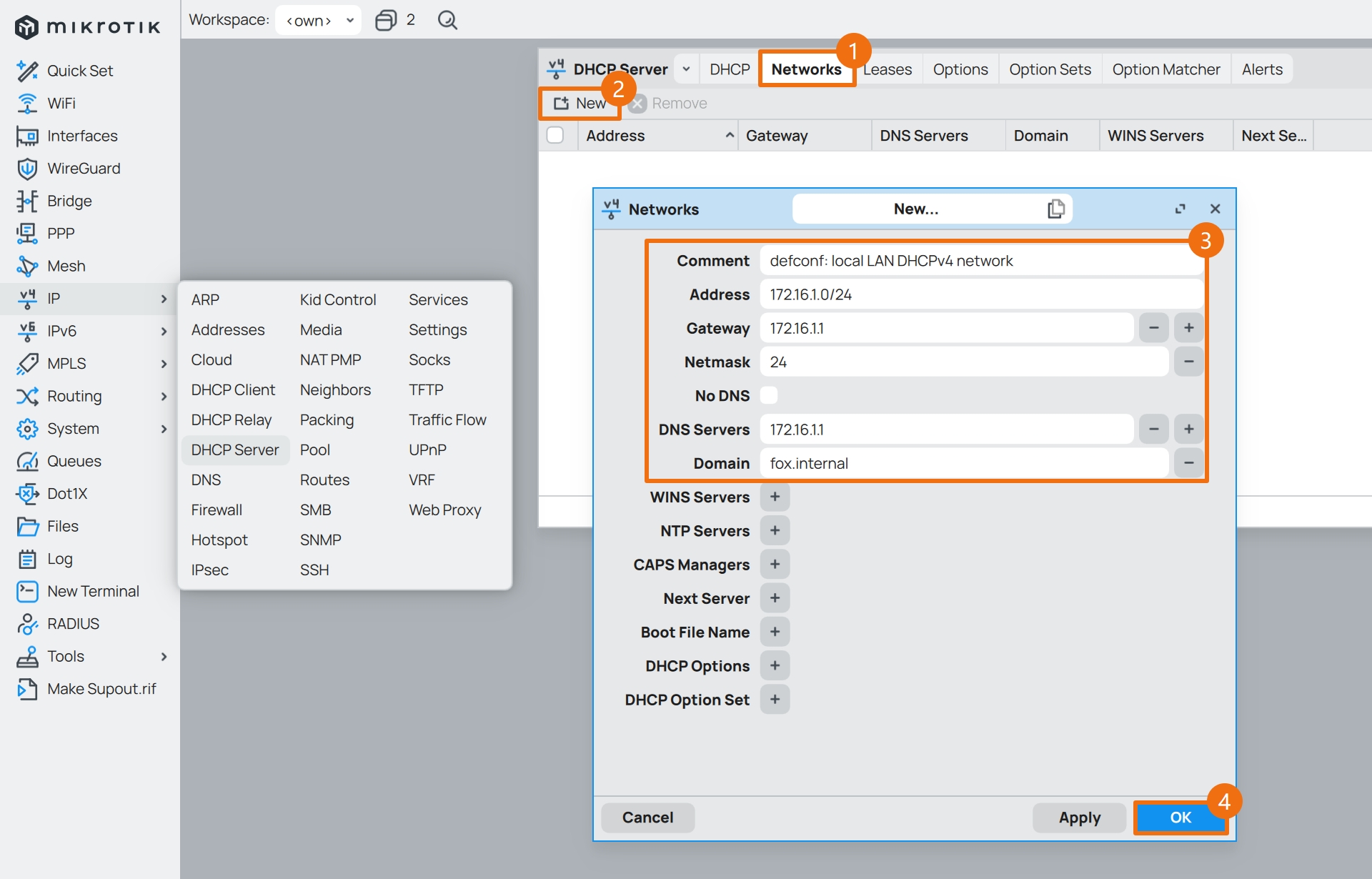Expand the Tools submenu
1372x879 pixels.
coord(164,656)
